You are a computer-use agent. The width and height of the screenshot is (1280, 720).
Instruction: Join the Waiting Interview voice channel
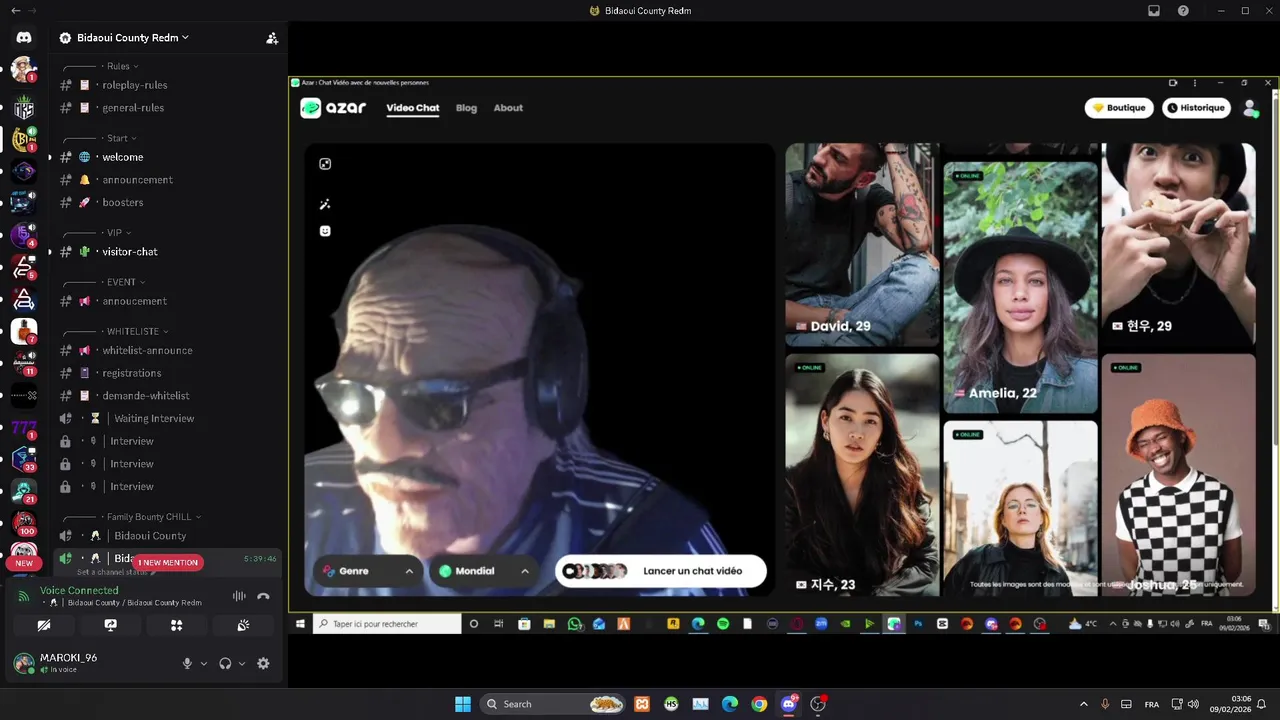167,418
